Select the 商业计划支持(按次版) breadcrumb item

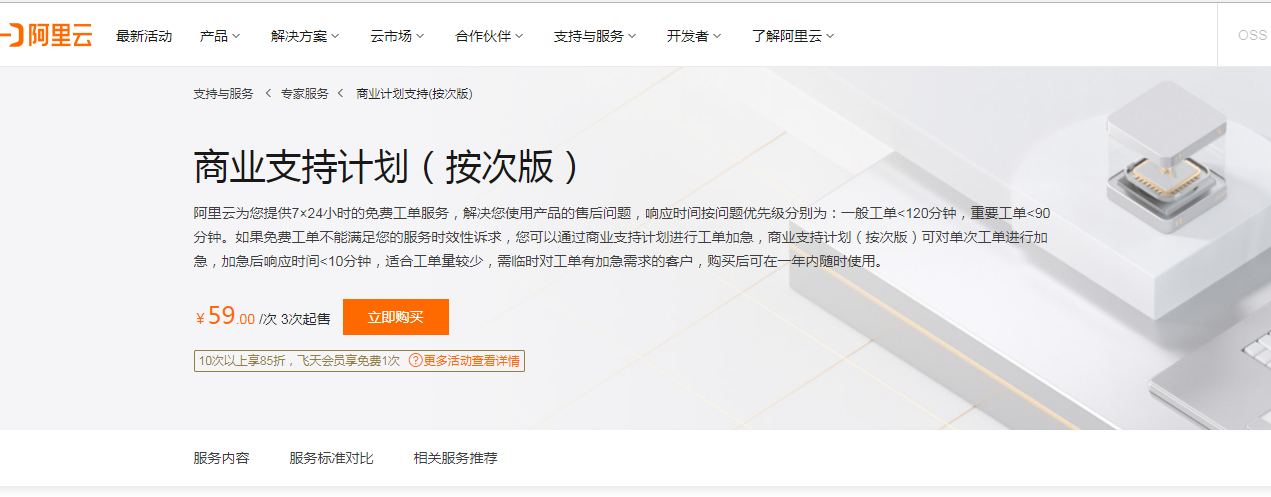414,94
